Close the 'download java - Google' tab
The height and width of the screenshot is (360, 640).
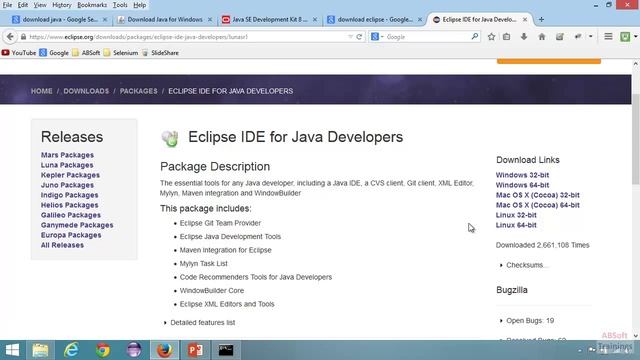pyautogui.click(x=105, y=20)
